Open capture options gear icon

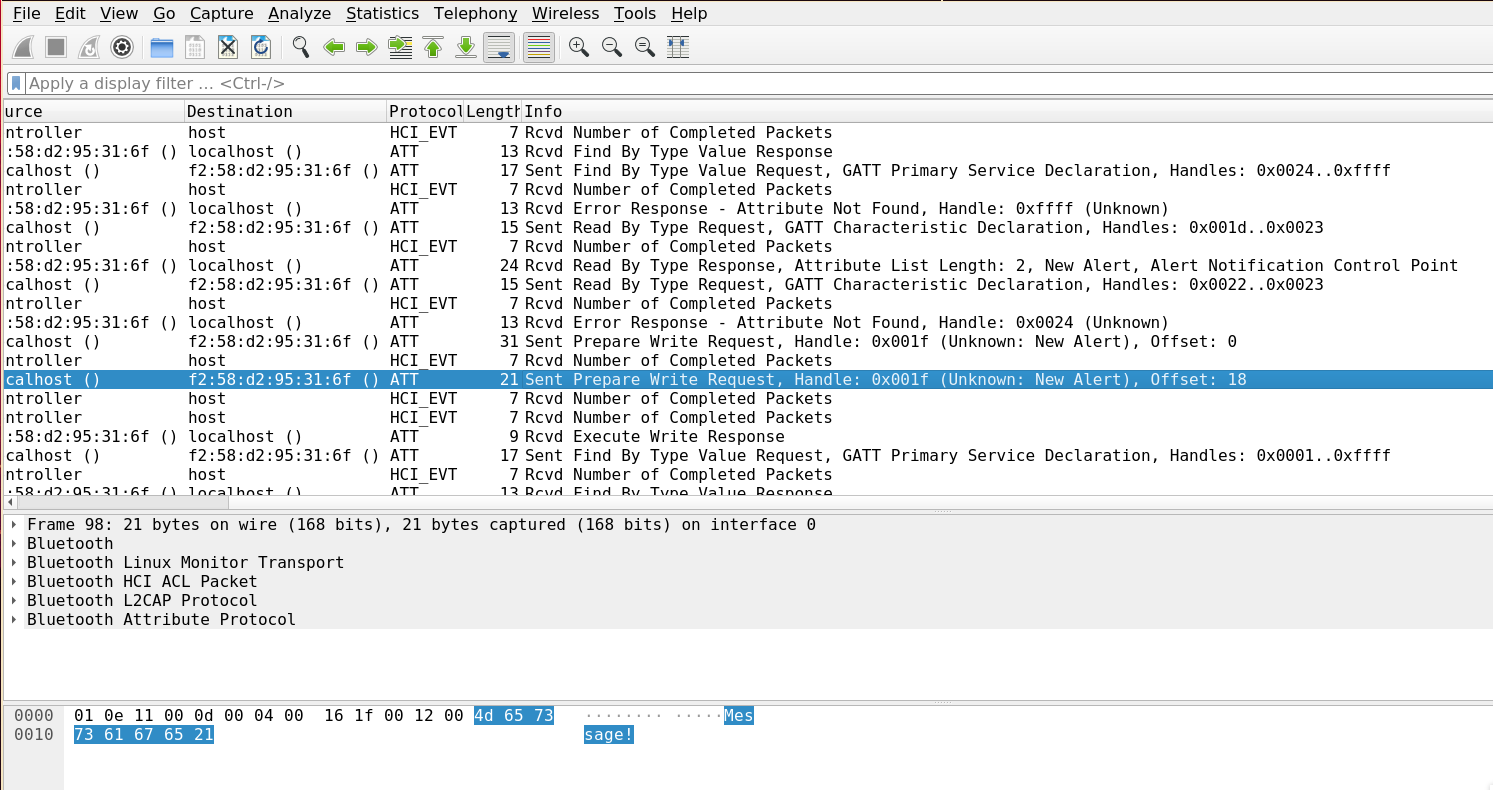122,47
